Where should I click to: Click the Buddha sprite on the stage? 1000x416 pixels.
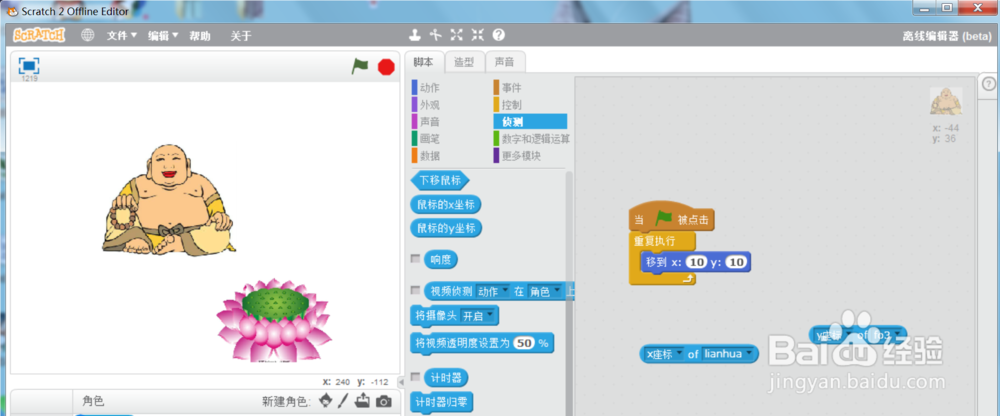tap(168, 200)
